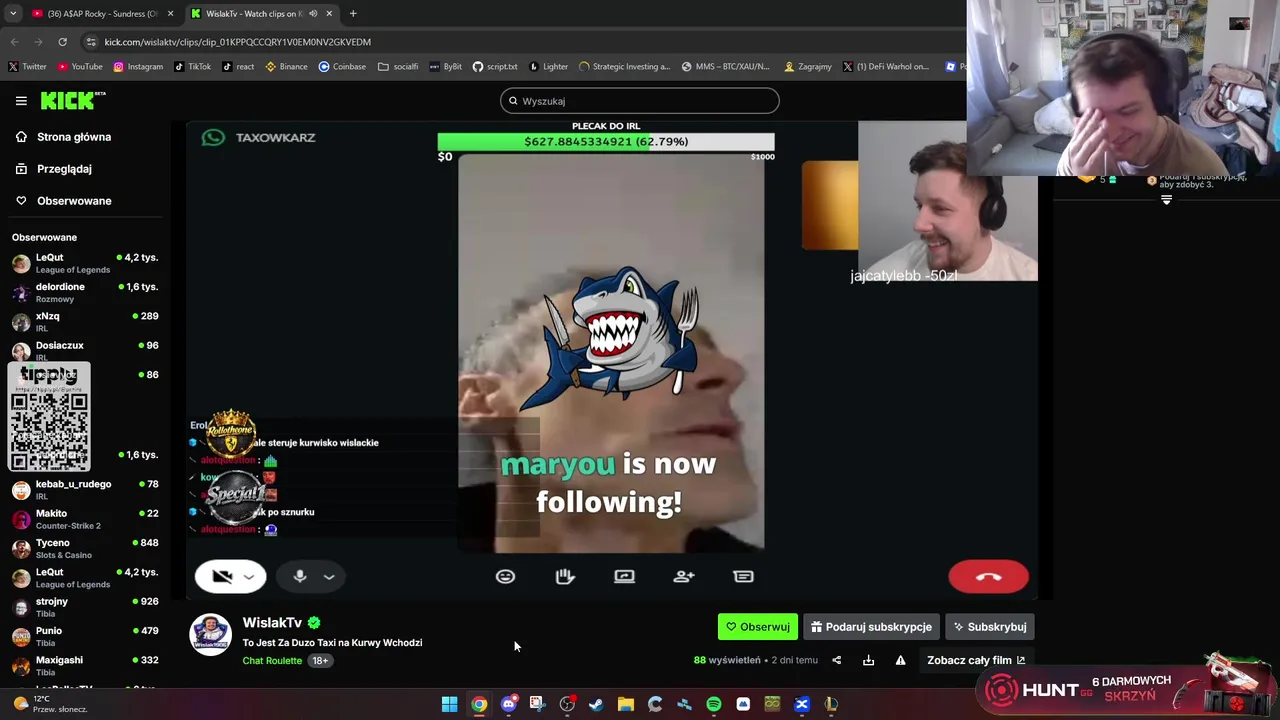Click the add participant icon

(684, 576)
